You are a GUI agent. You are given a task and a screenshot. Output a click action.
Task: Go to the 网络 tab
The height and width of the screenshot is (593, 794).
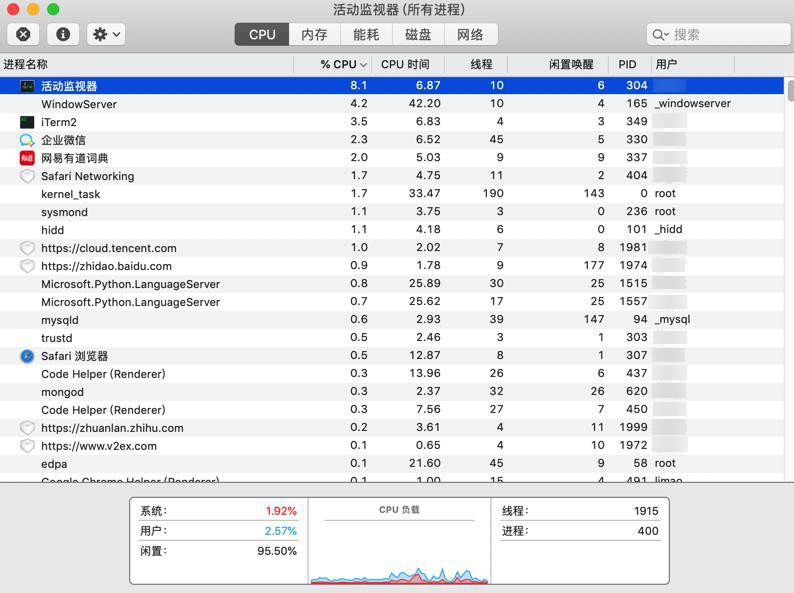(470, 34)
